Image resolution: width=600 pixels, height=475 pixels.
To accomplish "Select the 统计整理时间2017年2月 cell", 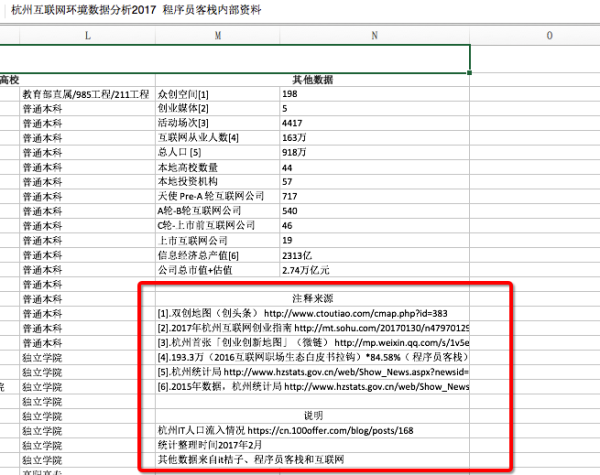I will [313, 445].
